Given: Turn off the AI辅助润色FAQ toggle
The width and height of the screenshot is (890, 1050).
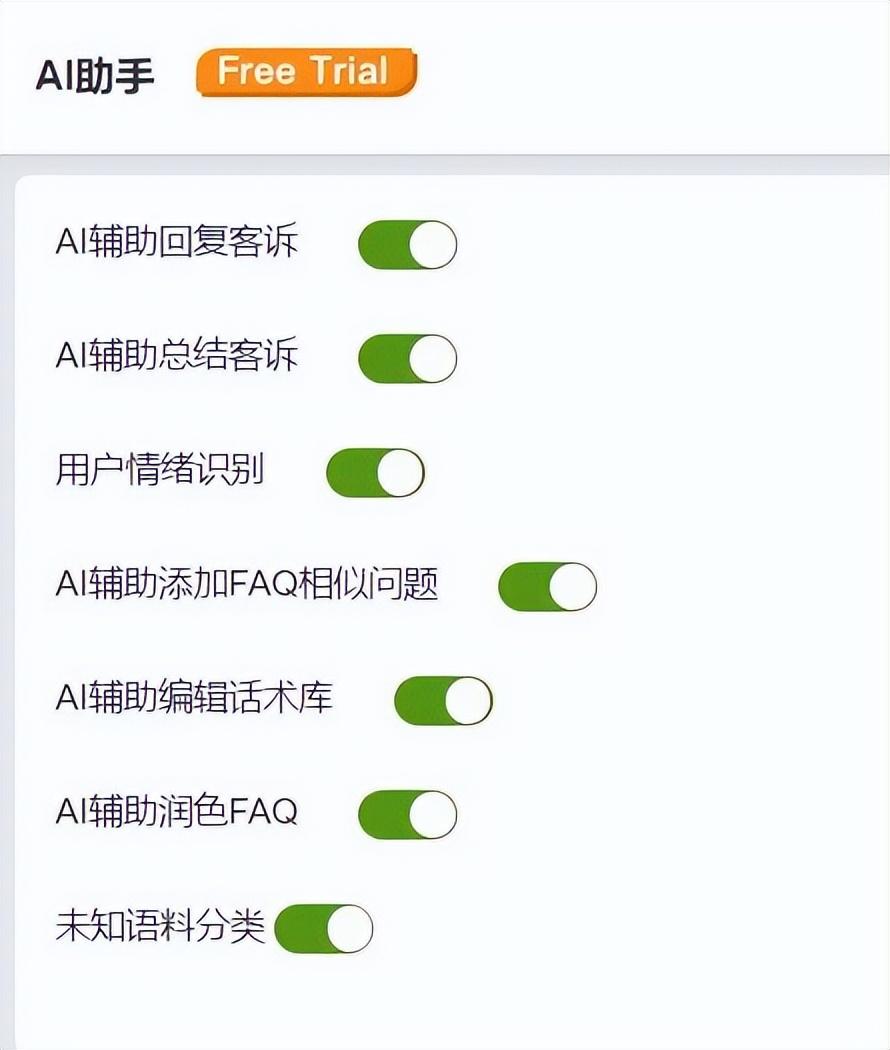Looking at the screenshot, I should [x=407, y=815].
